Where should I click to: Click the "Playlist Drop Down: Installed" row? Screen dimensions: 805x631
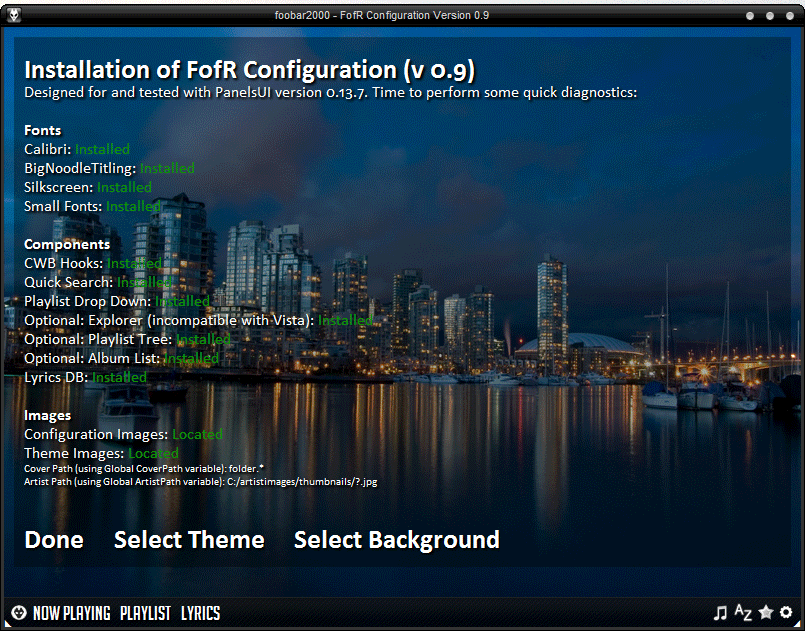point(117,301)
